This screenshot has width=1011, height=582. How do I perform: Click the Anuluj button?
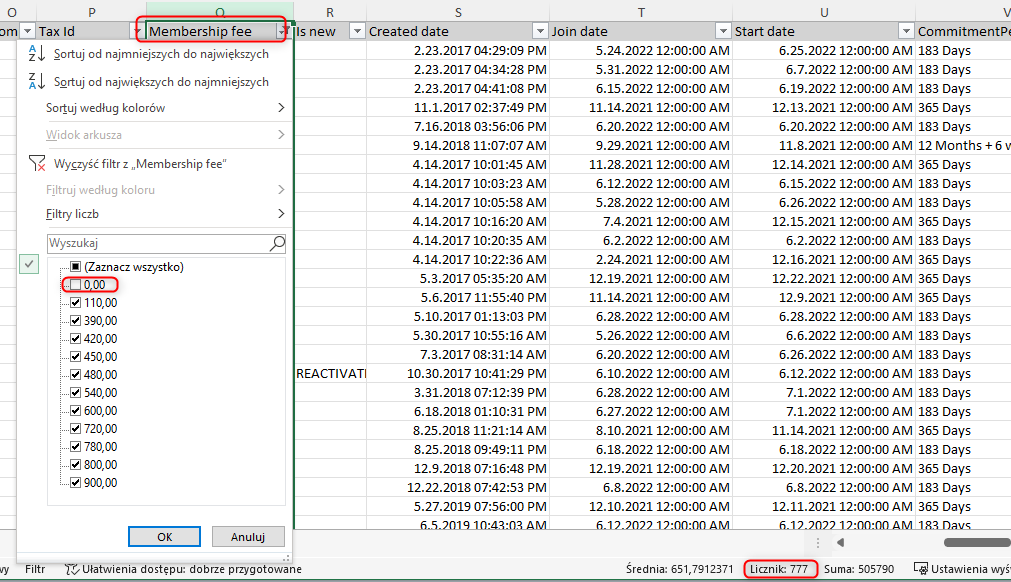click(247, 537)
